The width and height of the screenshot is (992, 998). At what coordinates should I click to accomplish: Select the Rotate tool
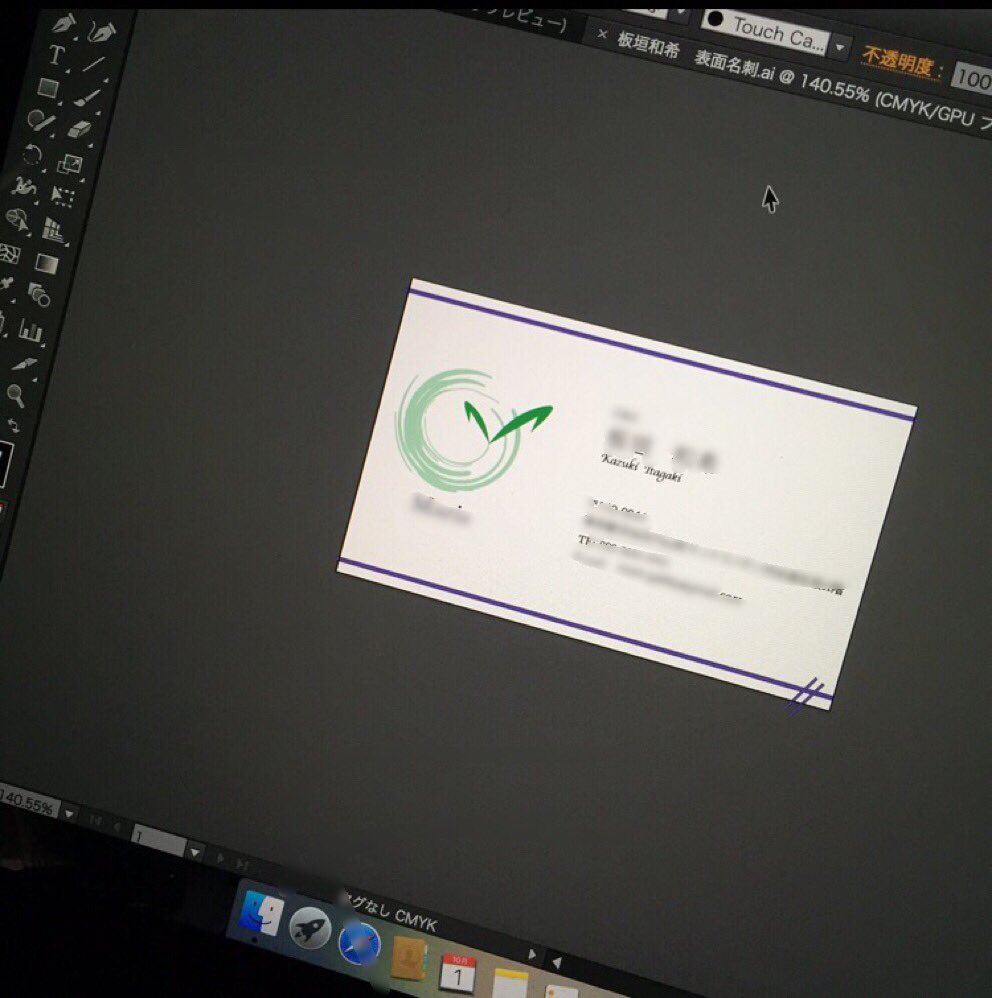point(32,154)
